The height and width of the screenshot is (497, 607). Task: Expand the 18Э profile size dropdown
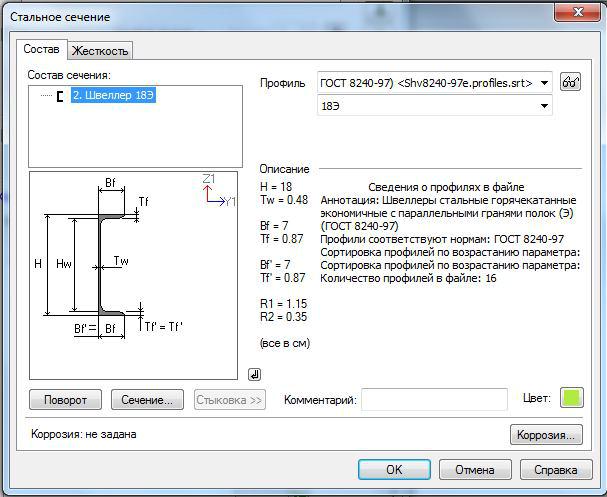point(434,105)
